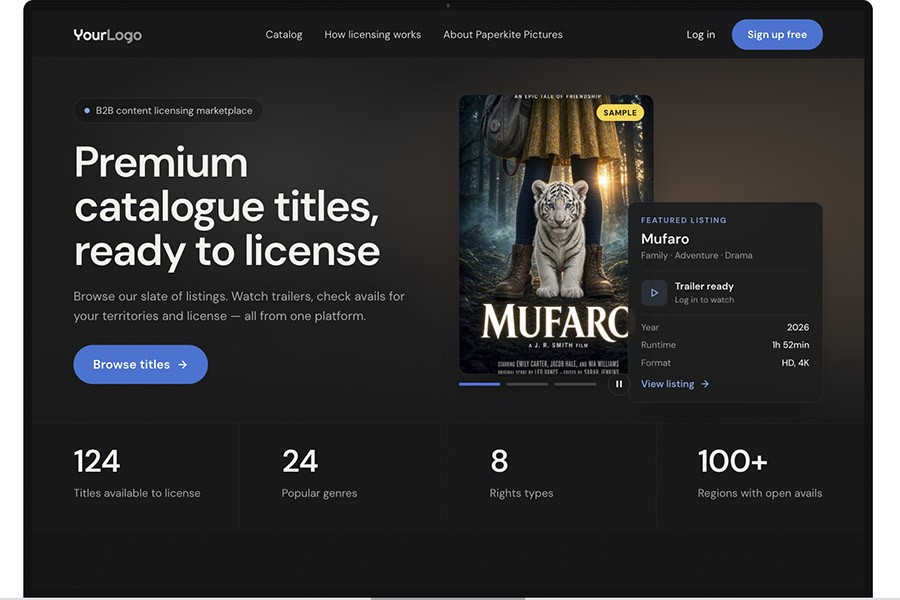
Task: Go to About Paperkite Pictures
Action: (x=503, y=34)
